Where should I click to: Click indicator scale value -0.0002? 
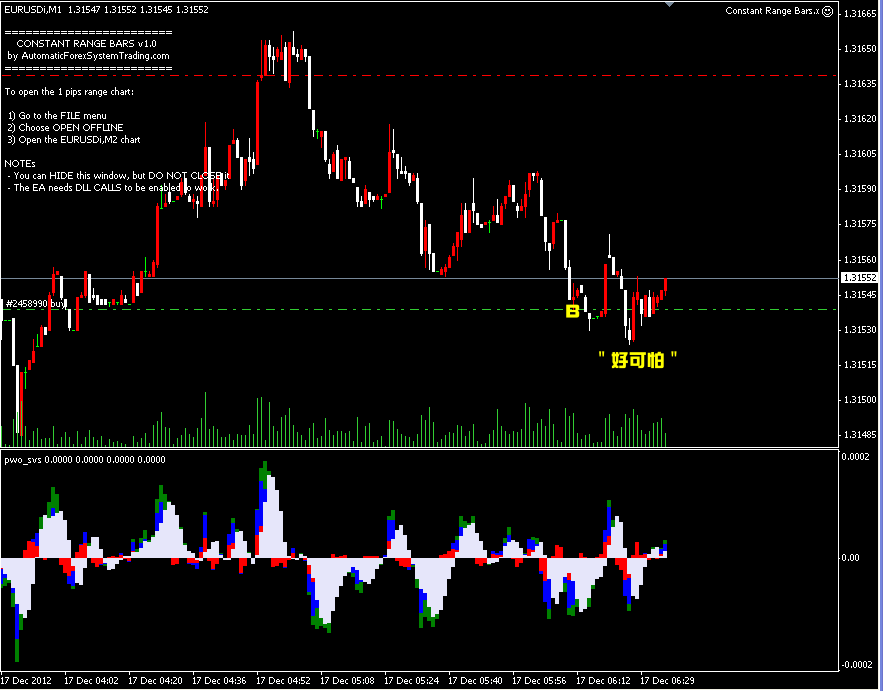tap(855, 665)
